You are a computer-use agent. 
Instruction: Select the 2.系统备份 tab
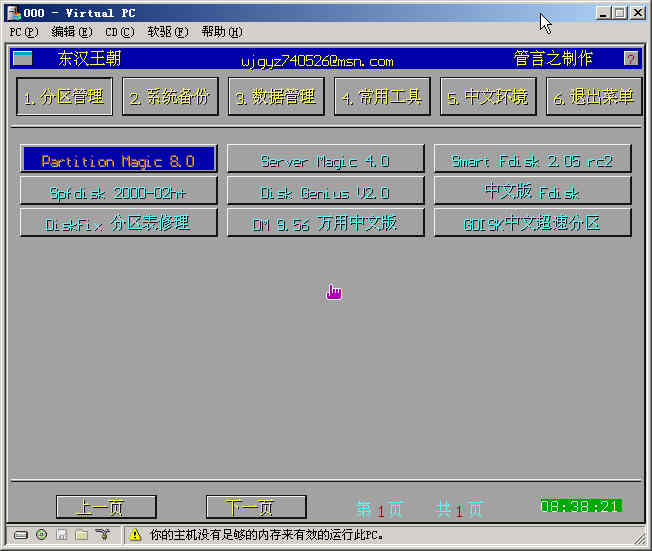[x=170, y=97]
